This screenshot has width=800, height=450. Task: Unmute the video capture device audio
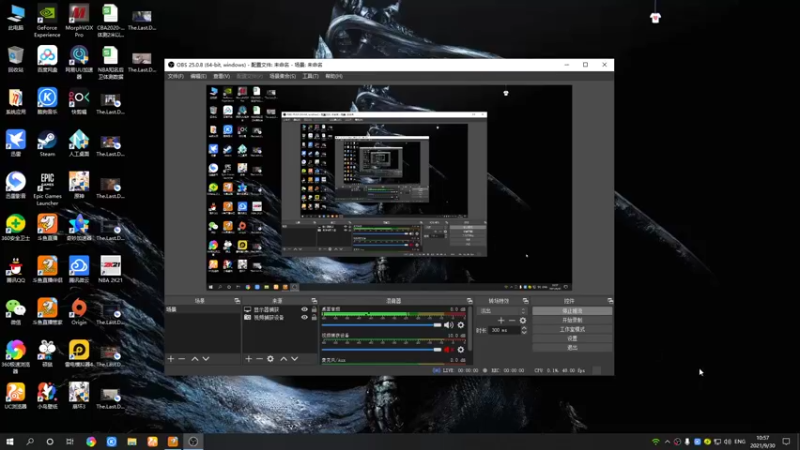(448, 349)
